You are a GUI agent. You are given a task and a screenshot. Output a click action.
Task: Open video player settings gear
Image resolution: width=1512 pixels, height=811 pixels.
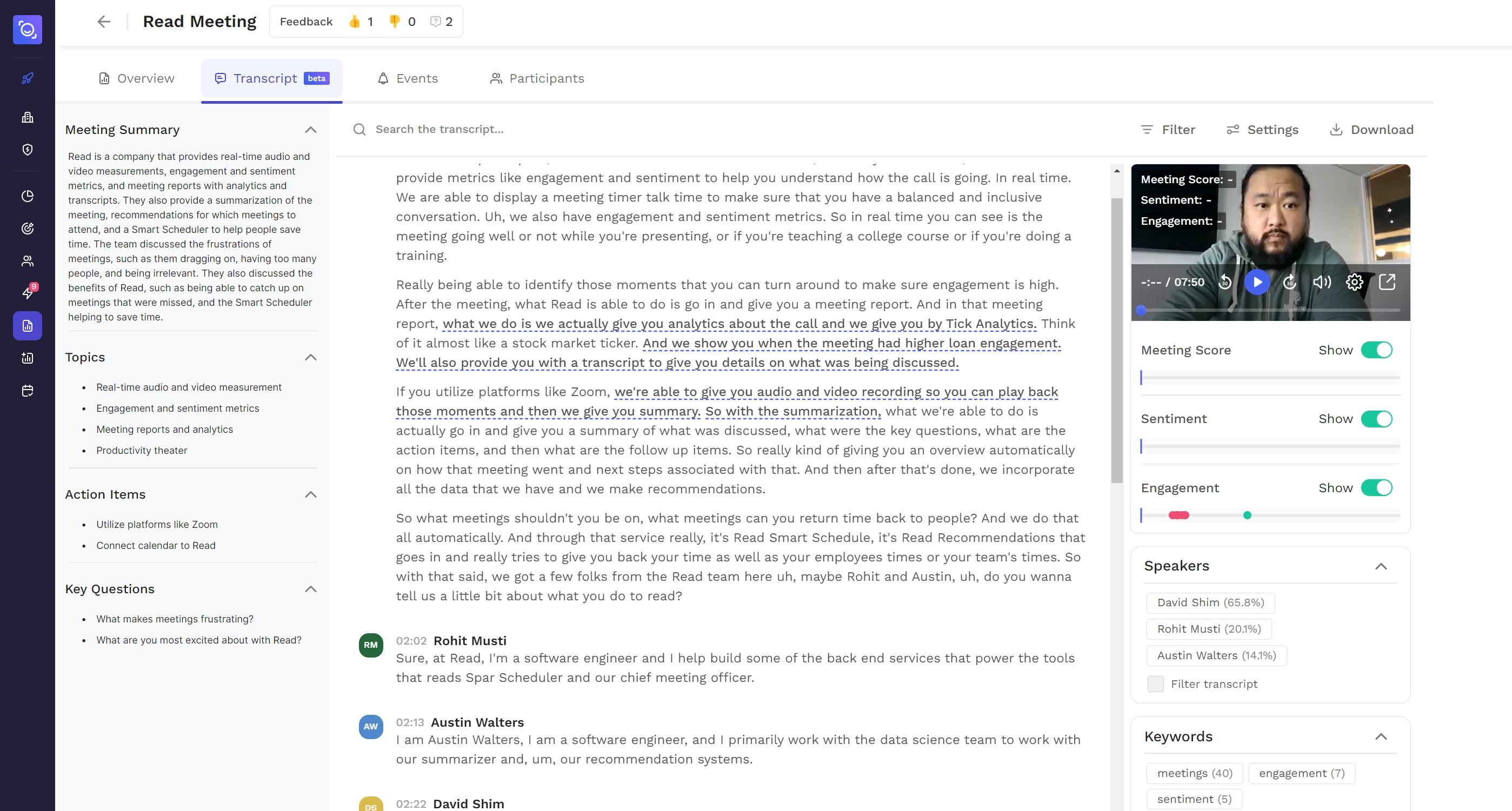point(1355,282)
